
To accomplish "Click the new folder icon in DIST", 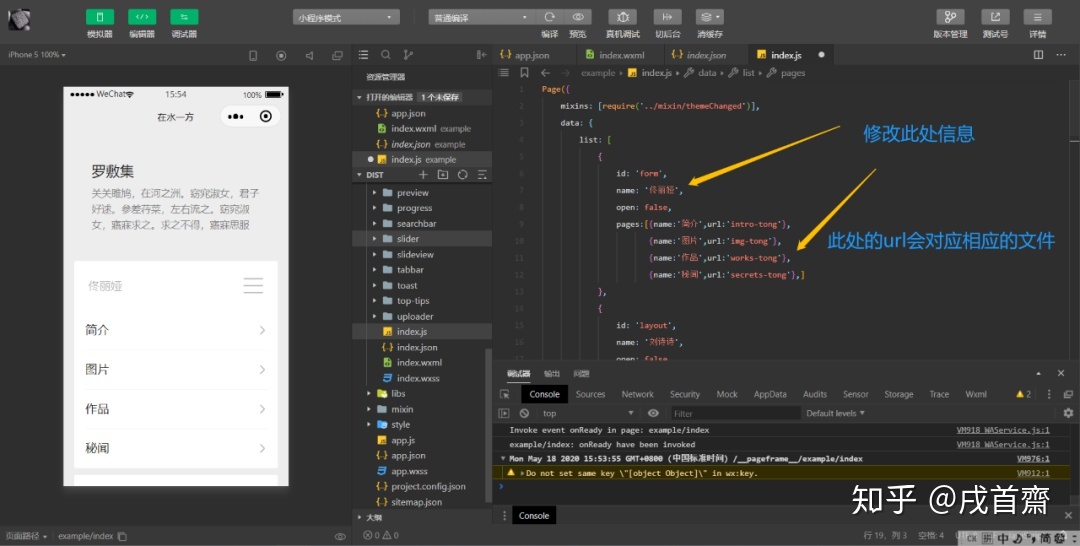I will [443, 175].
